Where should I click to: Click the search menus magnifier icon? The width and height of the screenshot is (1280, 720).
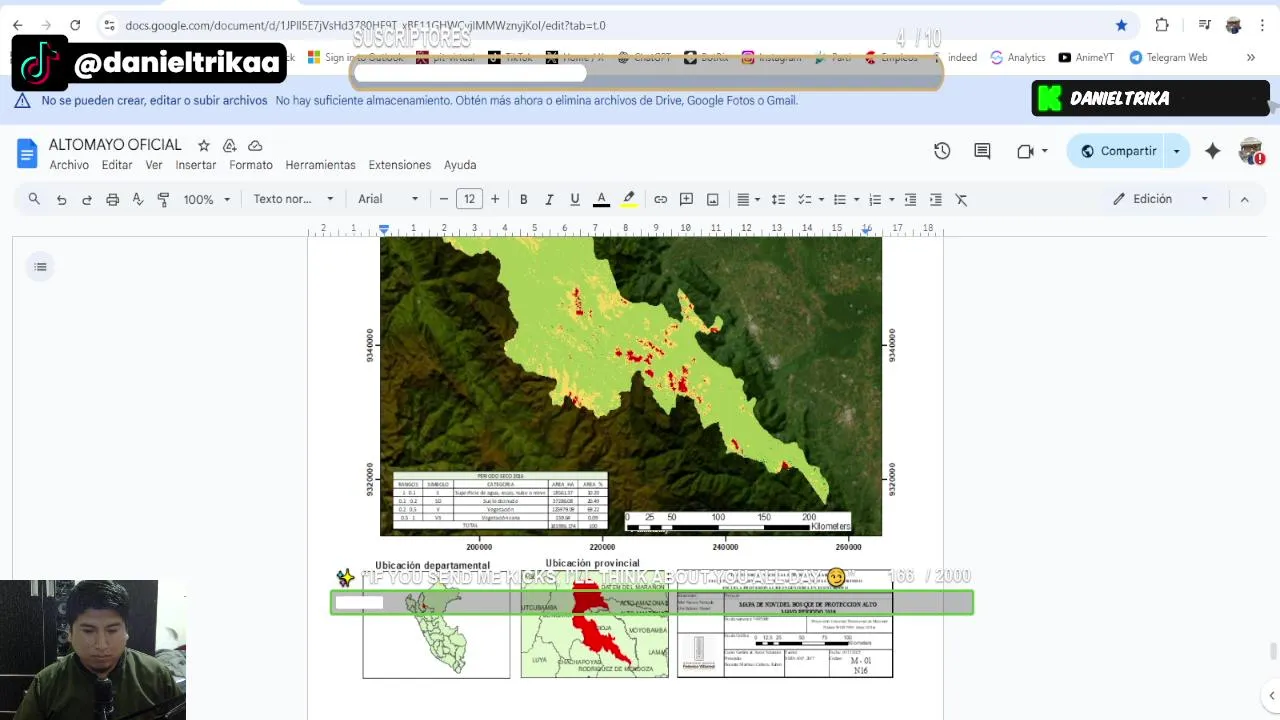tap(34, 199)
